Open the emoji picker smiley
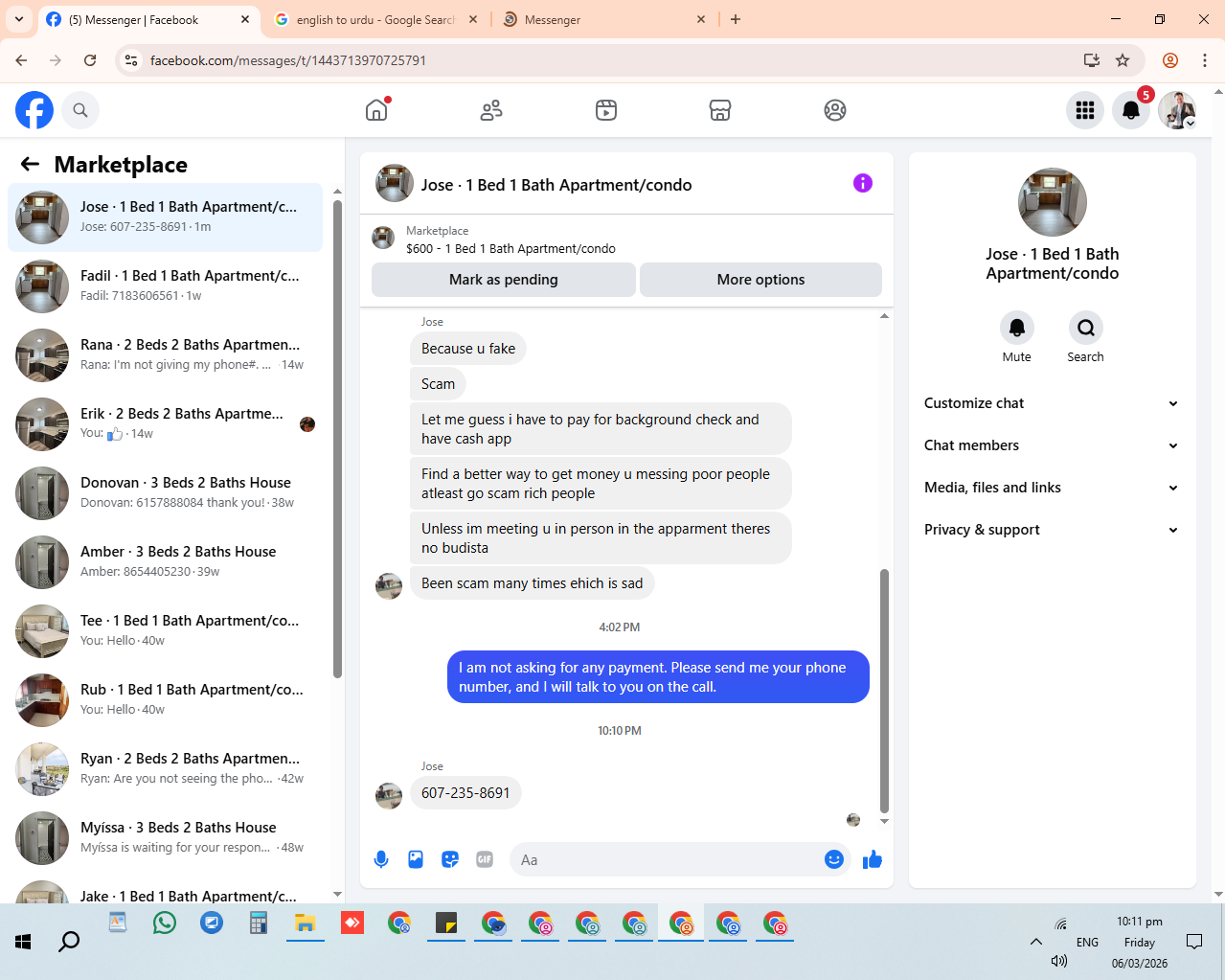1225x980 pixels. click(x=834, y=859)
